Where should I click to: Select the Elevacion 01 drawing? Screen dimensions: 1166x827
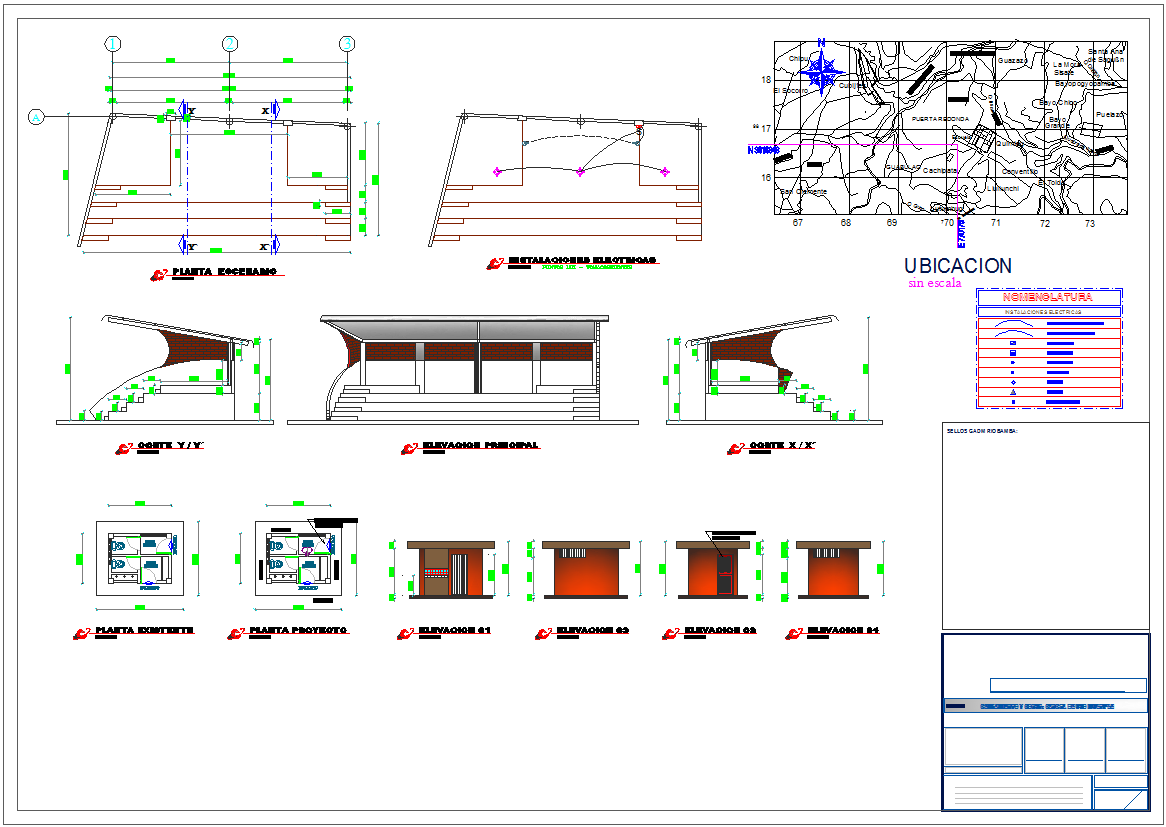pyautogui.click(x=450, y=570)
